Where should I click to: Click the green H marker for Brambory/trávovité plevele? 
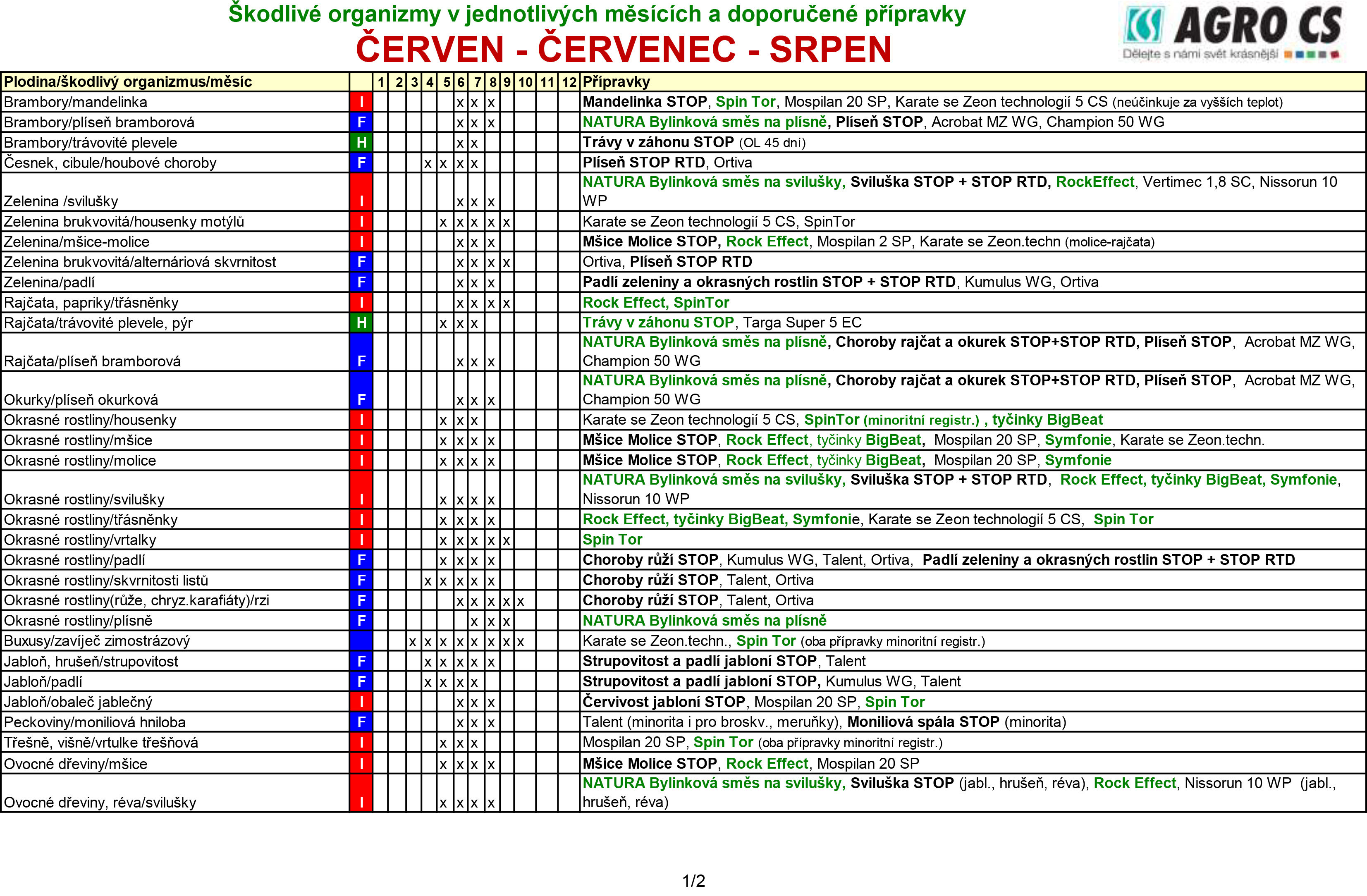361,142
